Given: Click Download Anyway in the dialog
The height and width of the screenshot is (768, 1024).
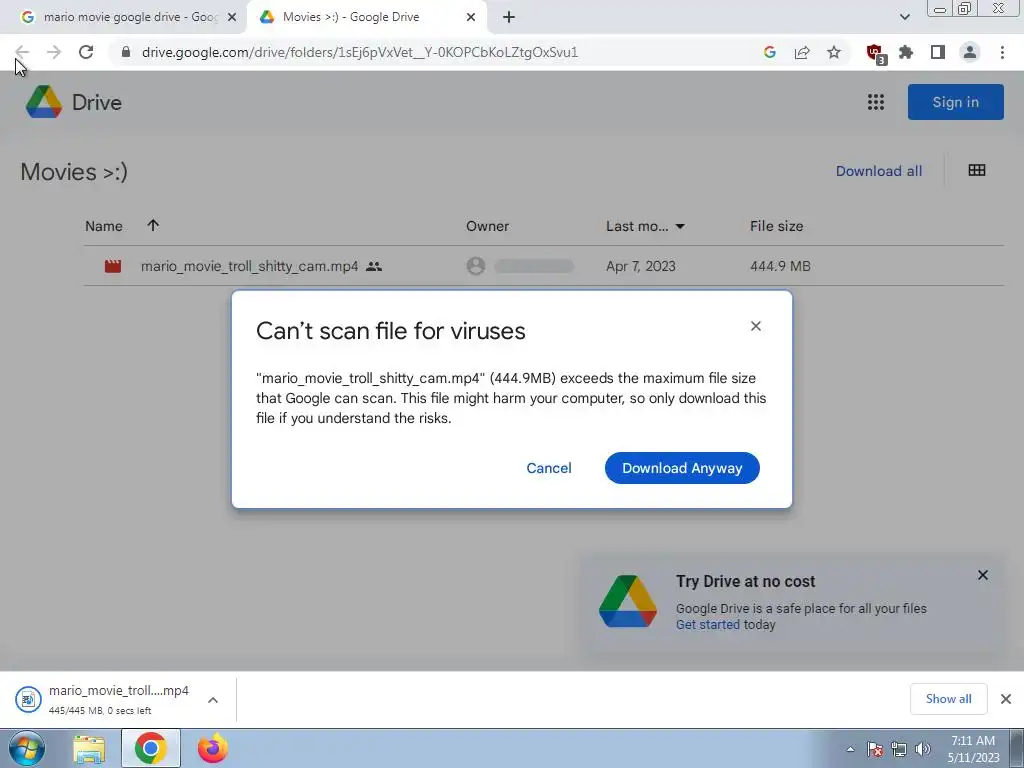Looking at the screenshot, I should pyautogui.click(x=682, y=468).
